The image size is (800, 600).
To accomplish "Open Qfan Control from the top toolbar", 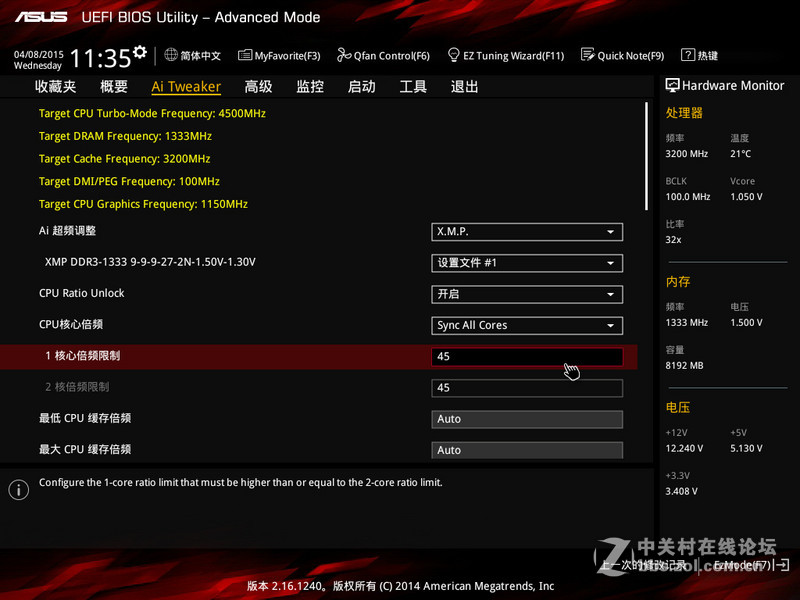I will (x=383, y=56).
